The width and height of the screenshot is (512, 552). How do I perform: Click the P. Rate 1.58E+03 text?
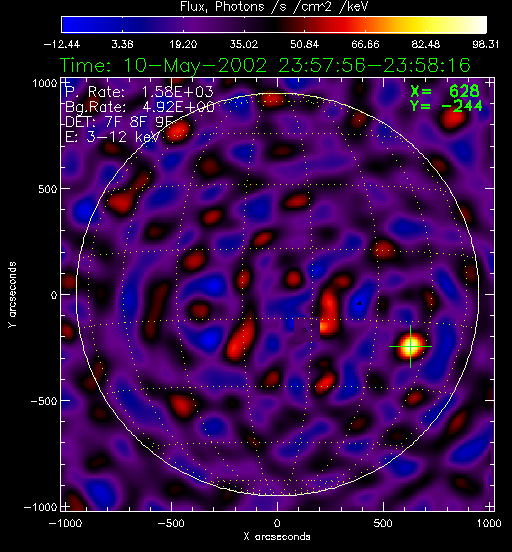(139, 92)
